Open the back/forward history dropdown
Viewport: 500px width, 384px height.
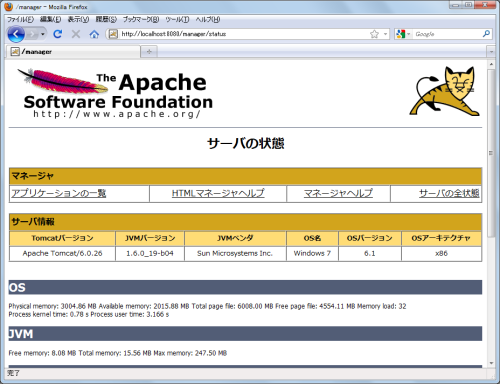pos(43,34)
